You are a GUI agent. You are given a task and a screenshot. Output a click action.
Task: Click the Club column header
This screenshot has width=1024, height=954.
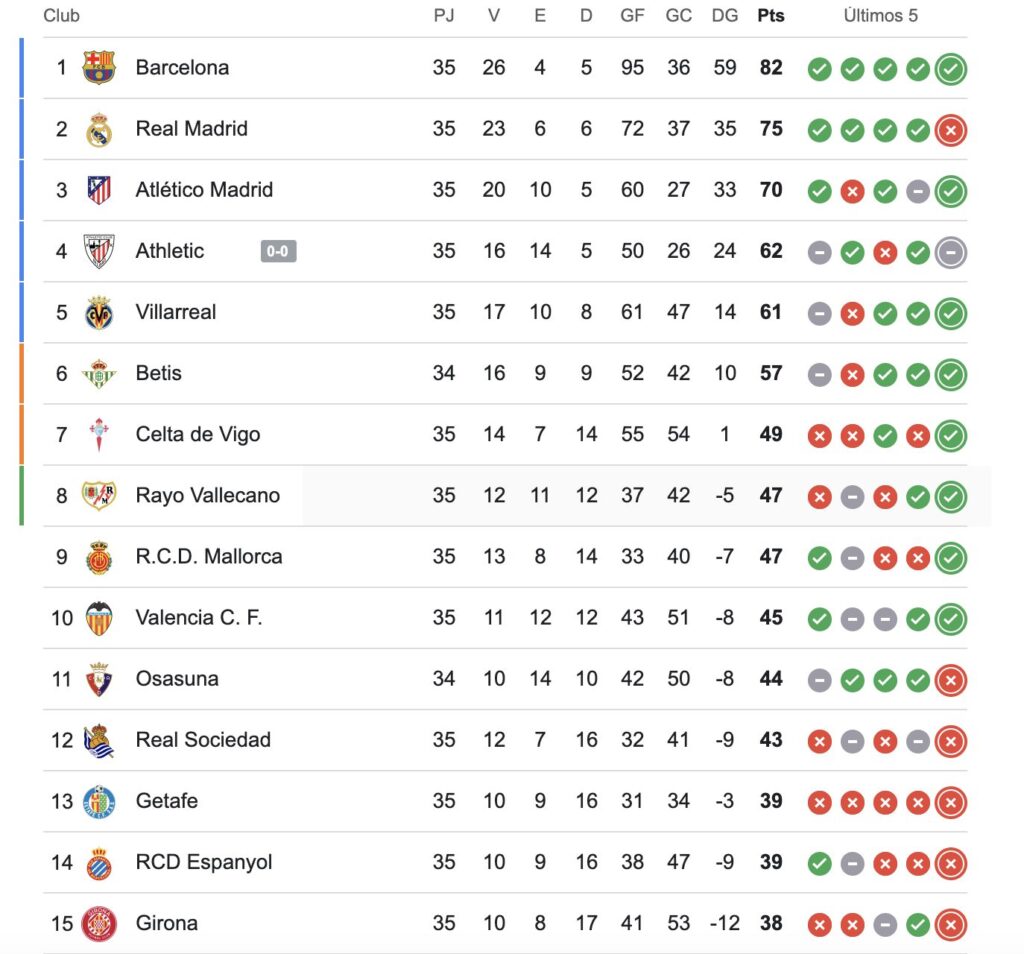pyautogui.click(x=61, y=16)
